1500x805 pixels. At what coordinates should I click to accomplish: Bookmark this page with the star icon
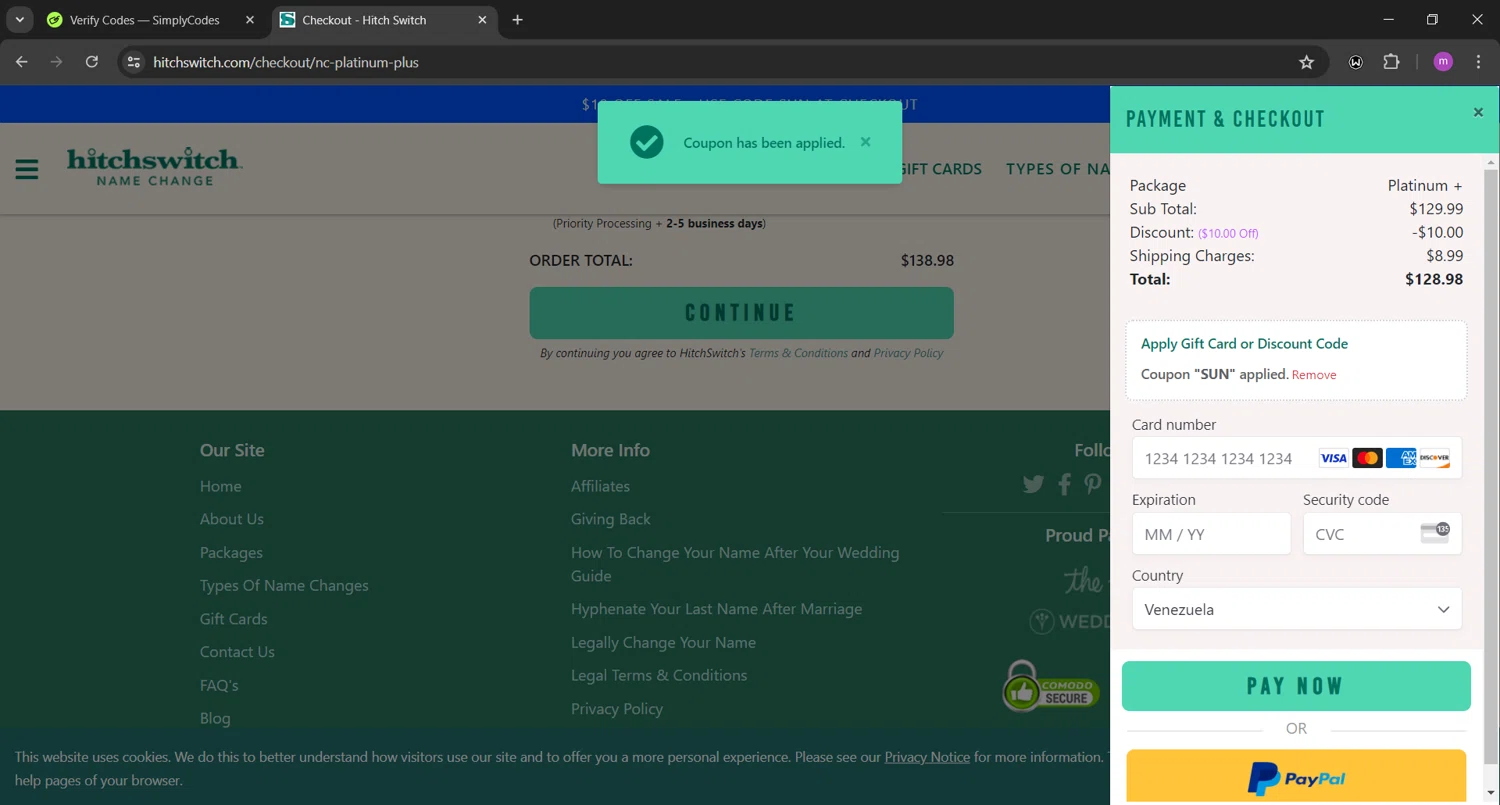coord(1306,62)
